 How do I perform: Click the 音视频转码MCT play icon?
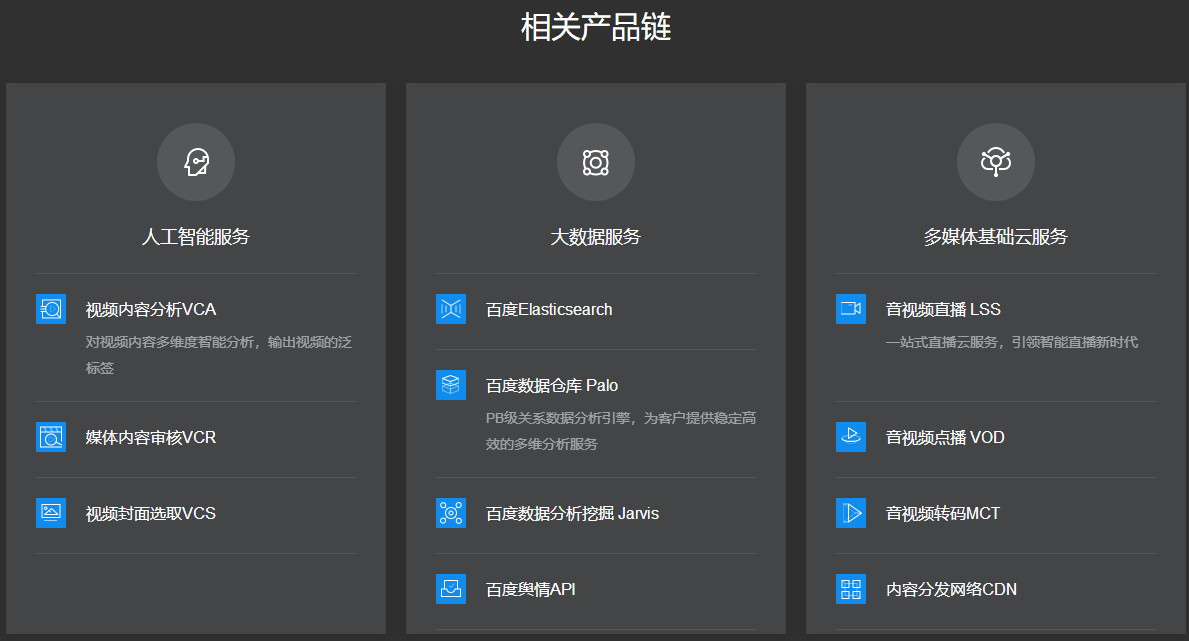[x=851, y=513]
